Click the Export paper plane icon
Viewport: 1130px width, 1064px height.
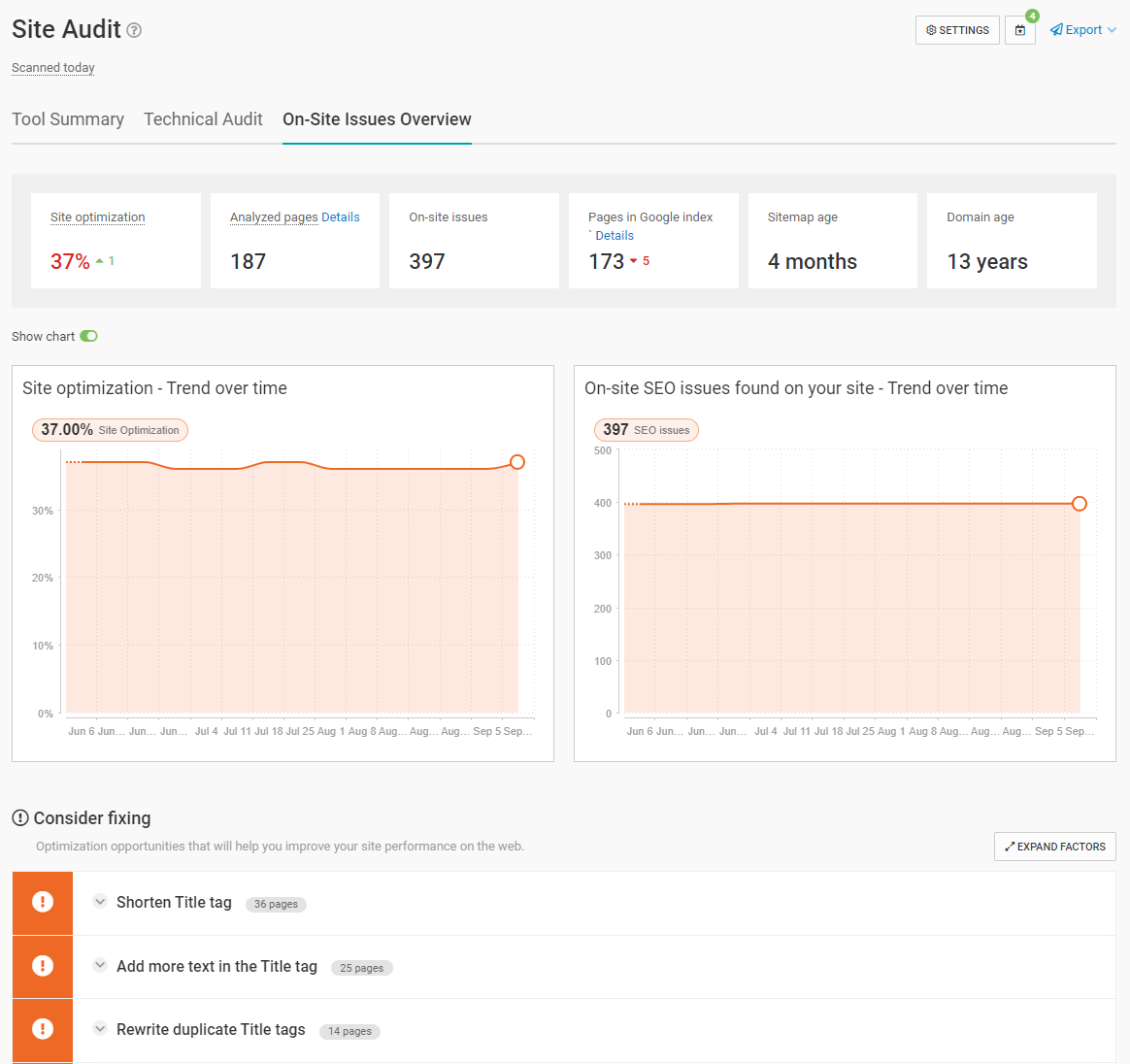tap(1055, 29)
